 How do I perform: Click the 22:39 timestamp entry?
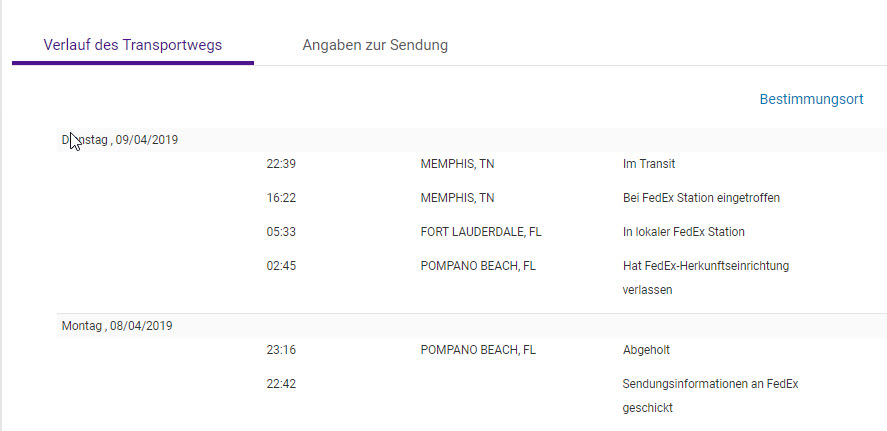click(x=281, y=164)
